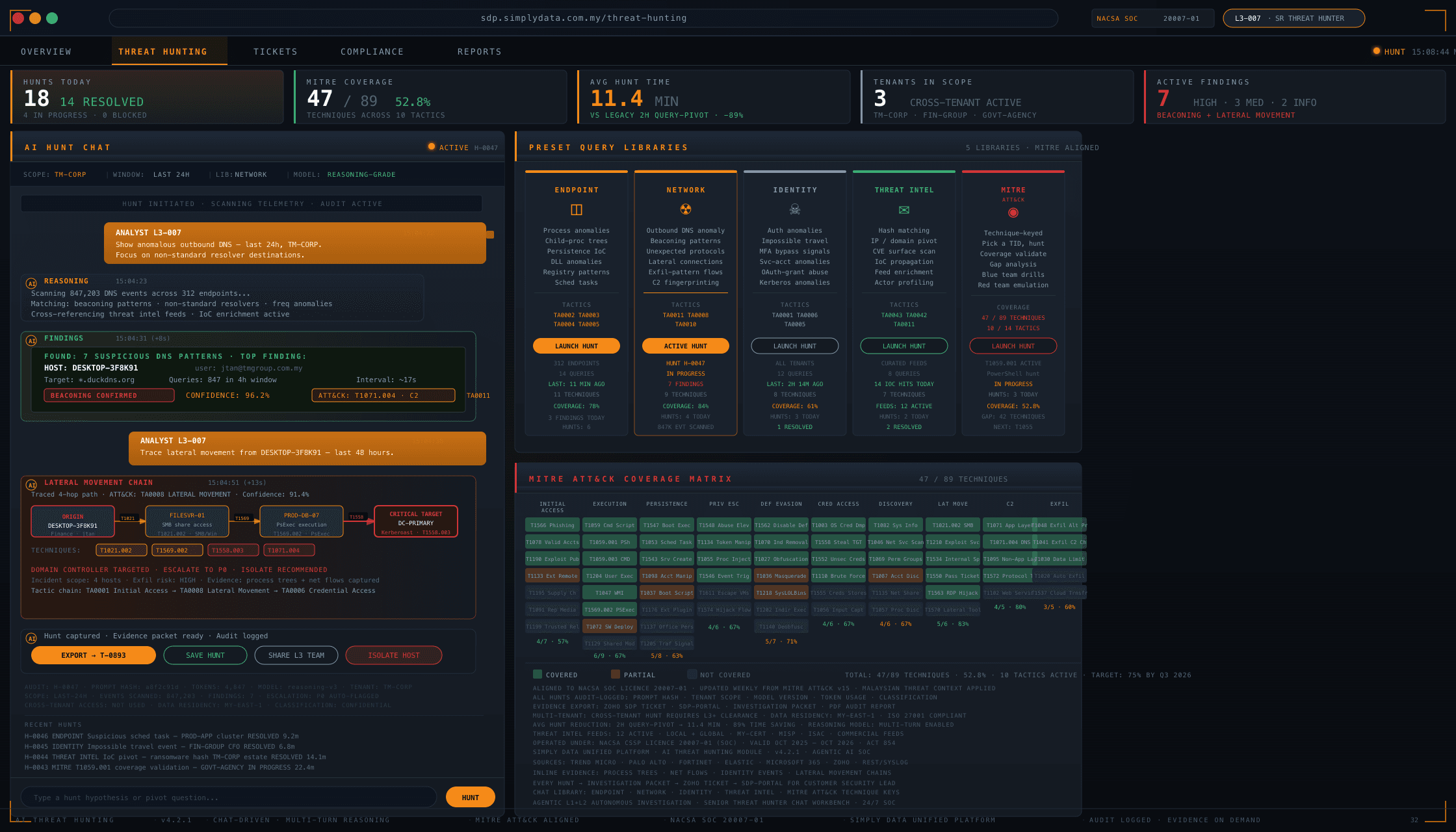Launch the MITRE ATT&CK hunt
The width and height of the screenshot is (1456, 832).
pos(1013,346)
